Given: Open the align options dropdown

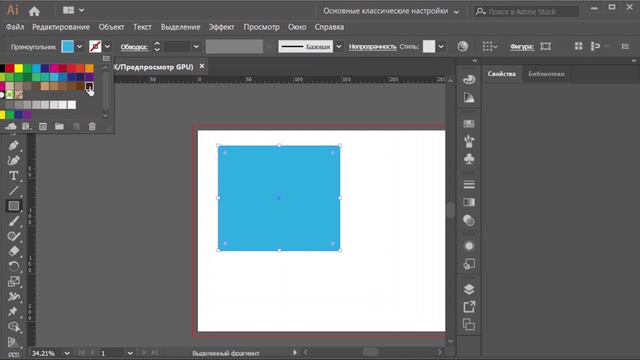Looking at the screenshot, I should [x=490, y=47].
